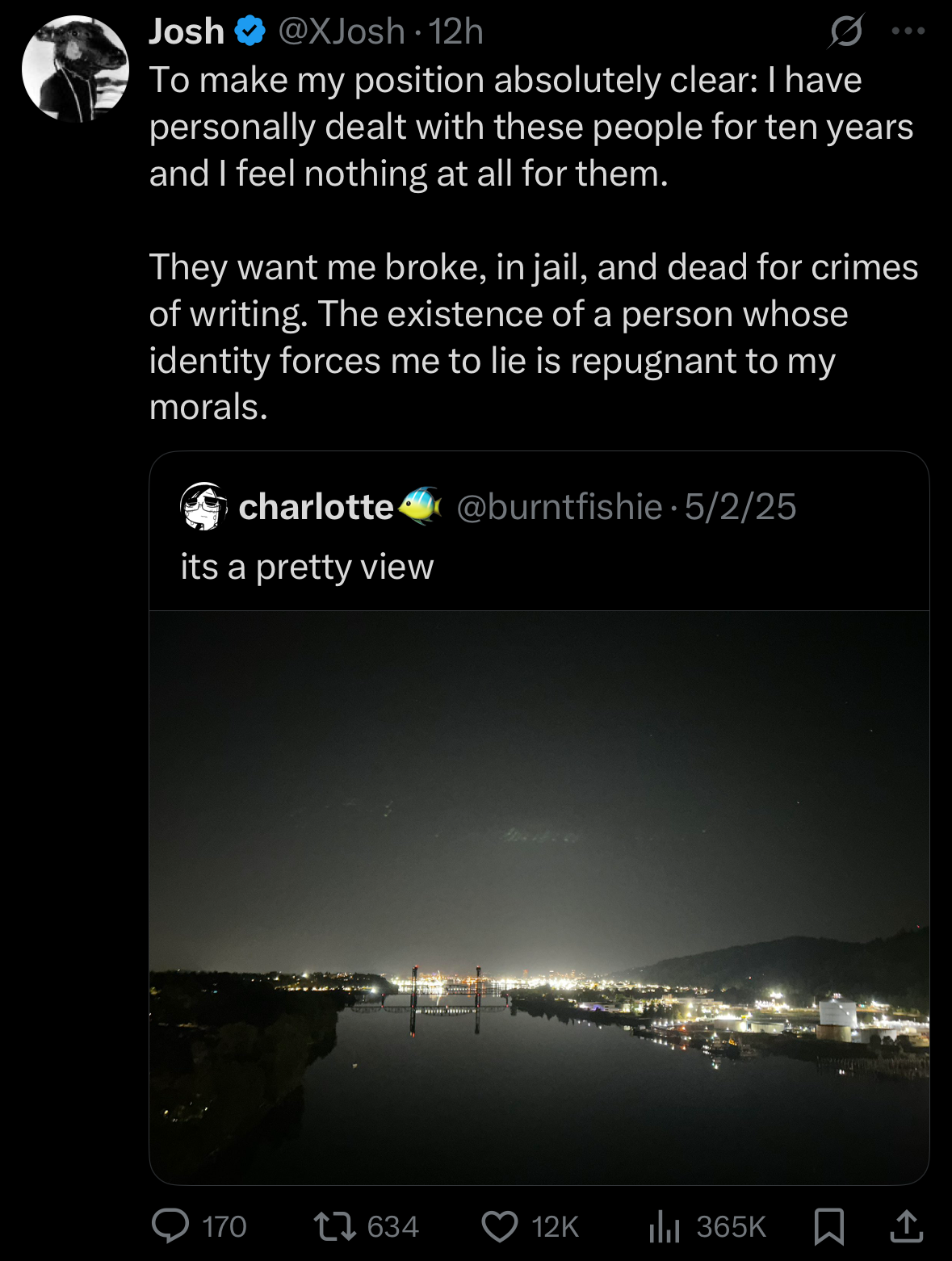Viewport: 952px width, 1261px height.
Task: Click the blue verified badge
Action: [x=250, y=32]
